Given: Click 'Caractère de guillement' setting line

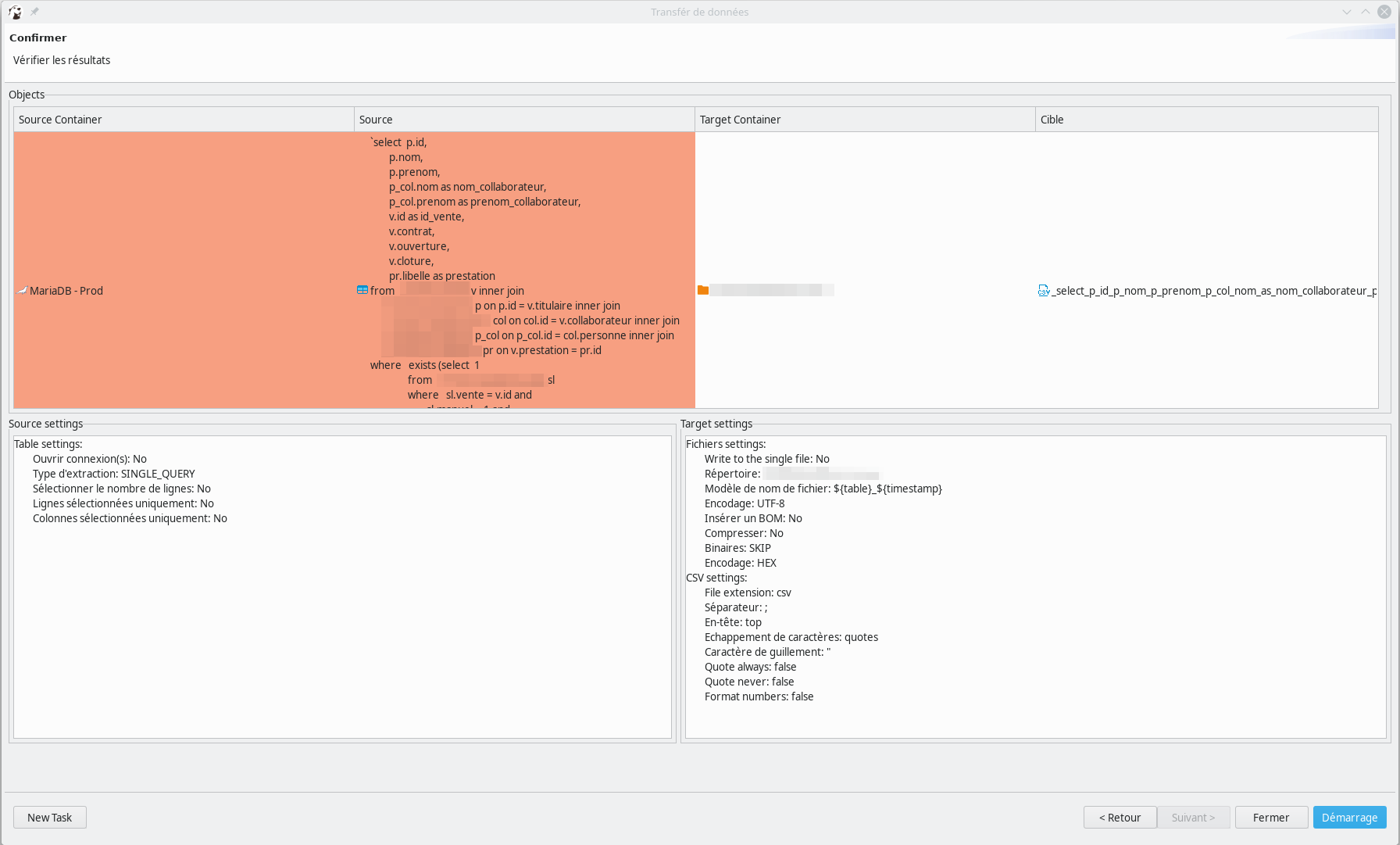Looking at the screenshot, I should point(767,652).
